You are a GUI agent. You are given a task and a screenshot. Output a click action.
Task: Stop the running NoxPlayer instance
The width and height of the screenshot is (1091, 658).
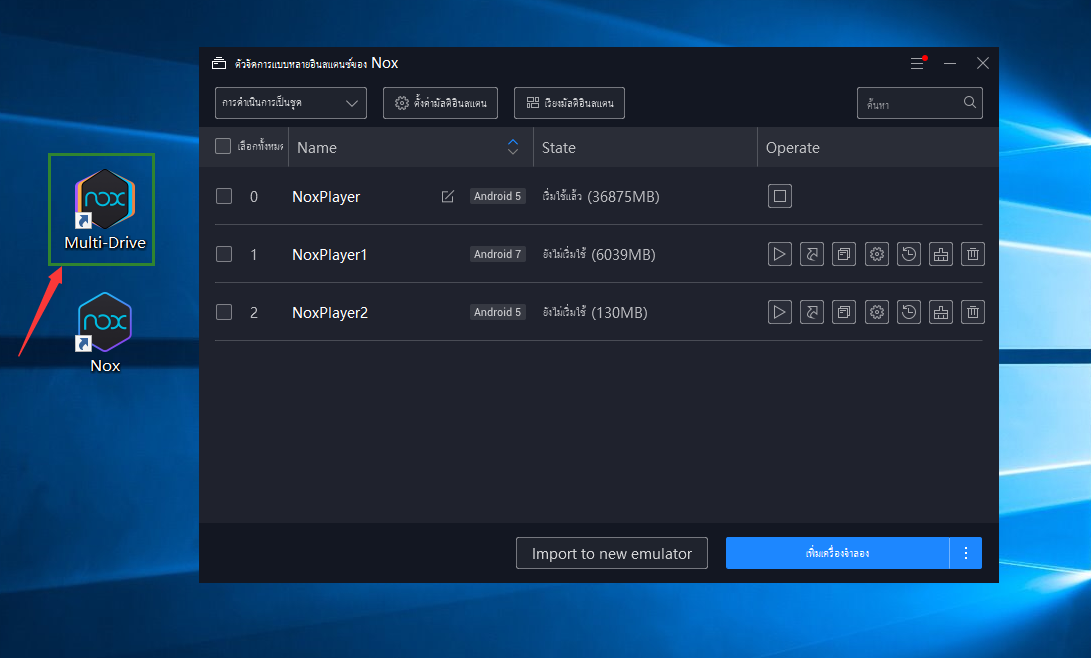(x=779, y=196)
